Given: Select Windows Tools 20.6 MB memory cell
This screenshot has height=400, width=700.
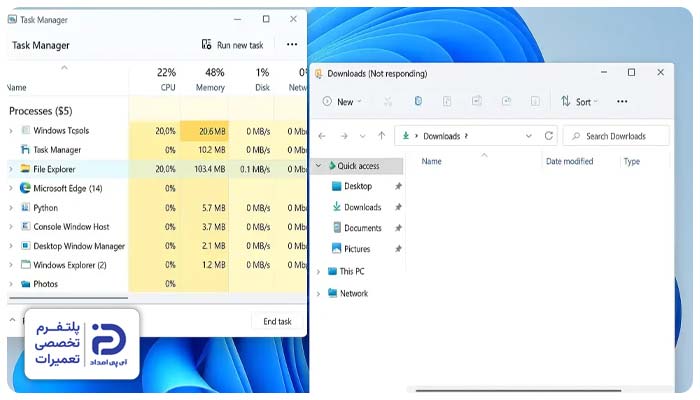Looking at the screenshot, I should 205,131.
